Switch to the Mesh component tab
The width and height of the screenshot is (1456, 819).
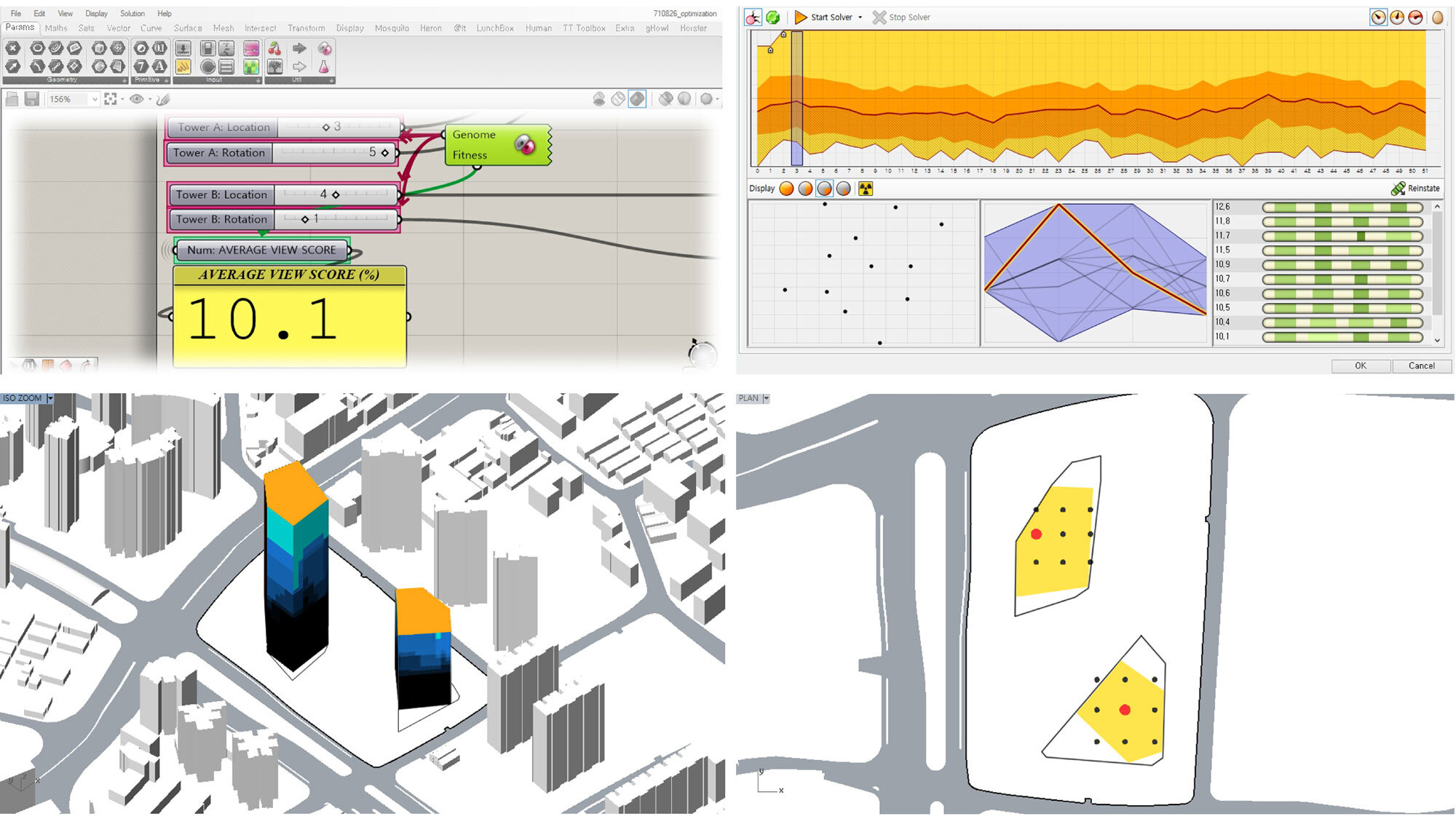click(x=223, y=28)
